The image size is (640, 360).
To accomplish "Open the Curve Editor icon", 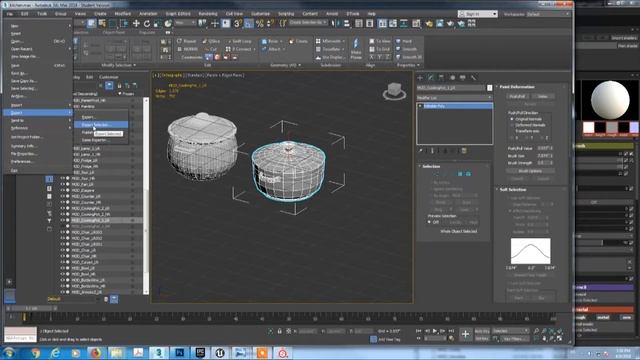I will coord(393,24).
